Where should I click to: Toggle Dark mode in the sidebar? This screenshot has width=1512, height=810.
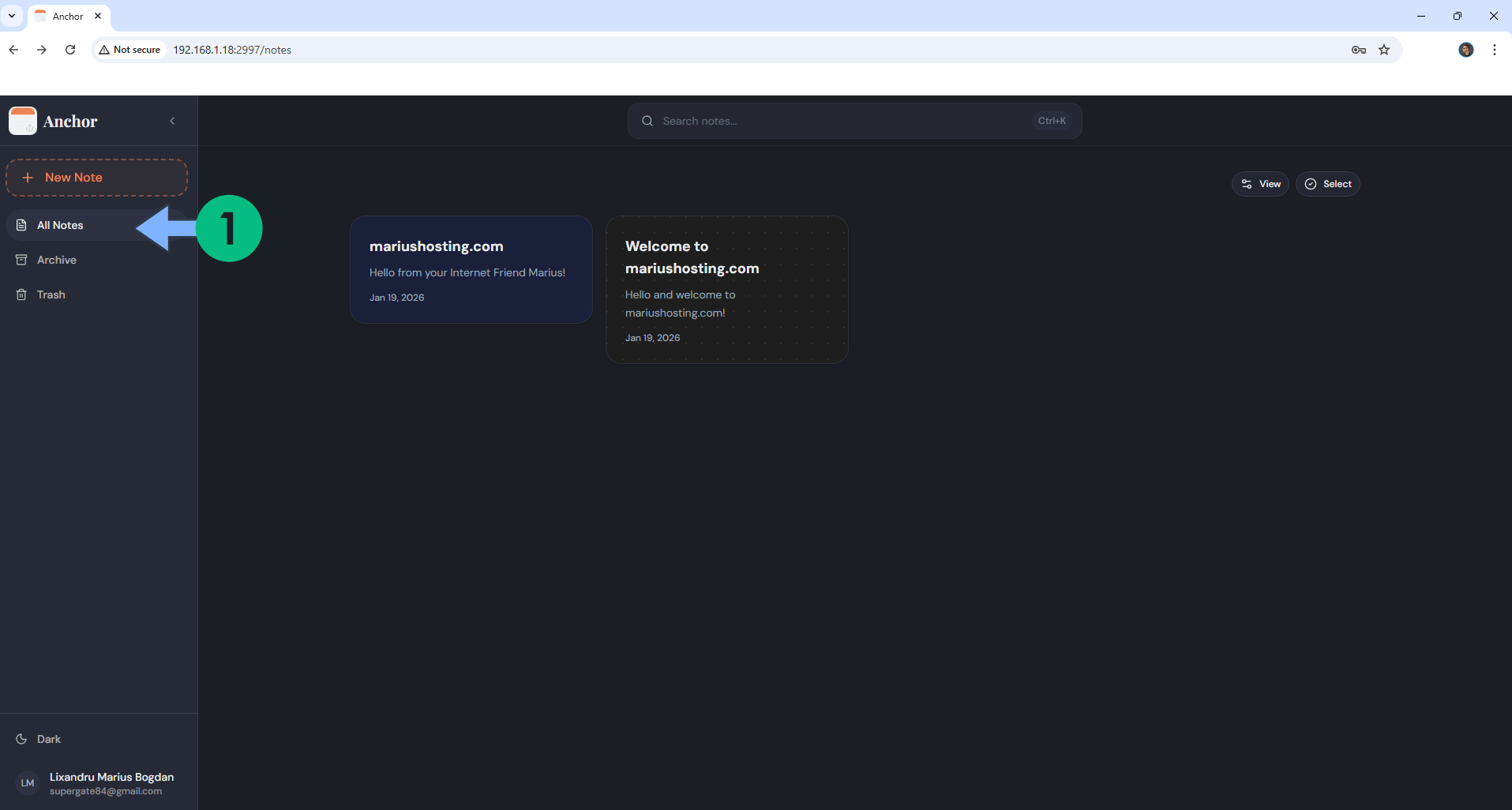point(38,739)
